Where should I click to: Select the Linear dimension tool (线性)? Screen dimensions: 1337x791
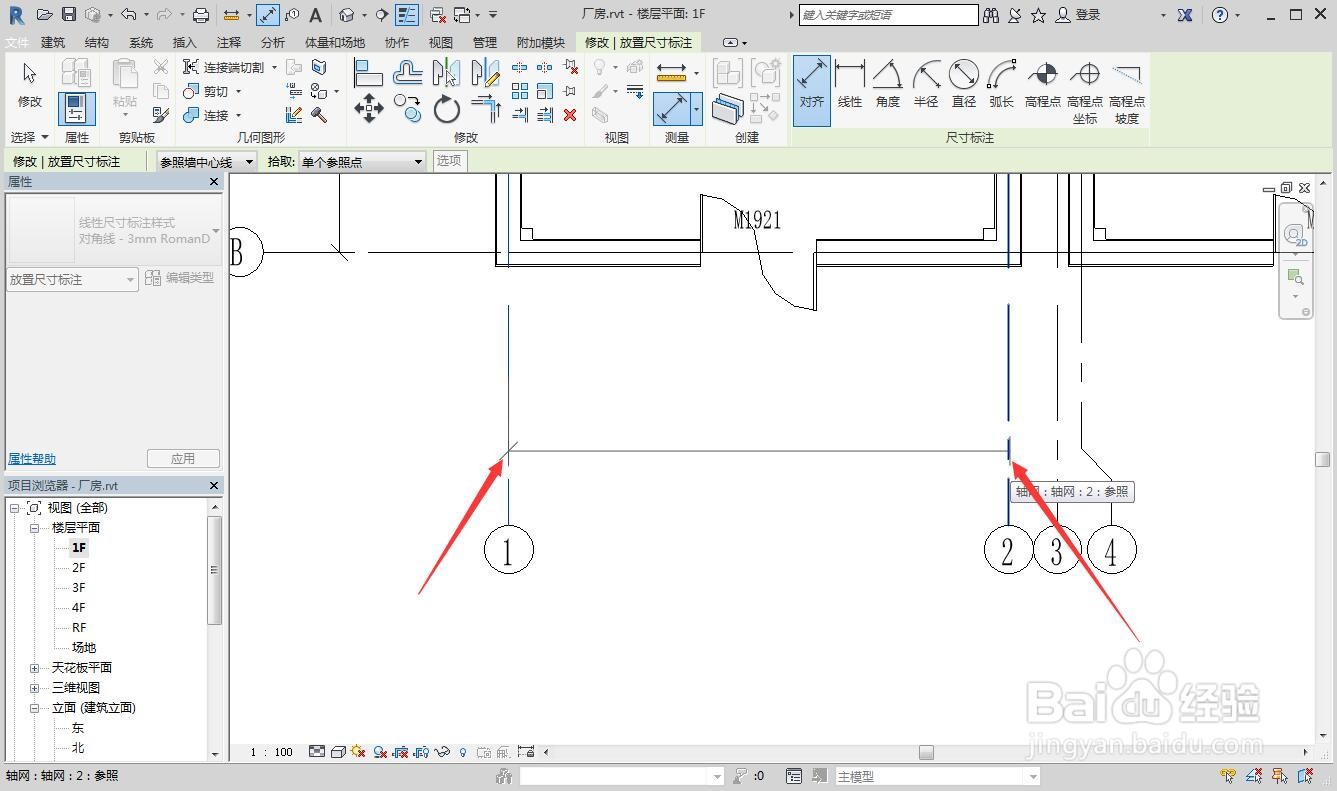pos(850,85)
